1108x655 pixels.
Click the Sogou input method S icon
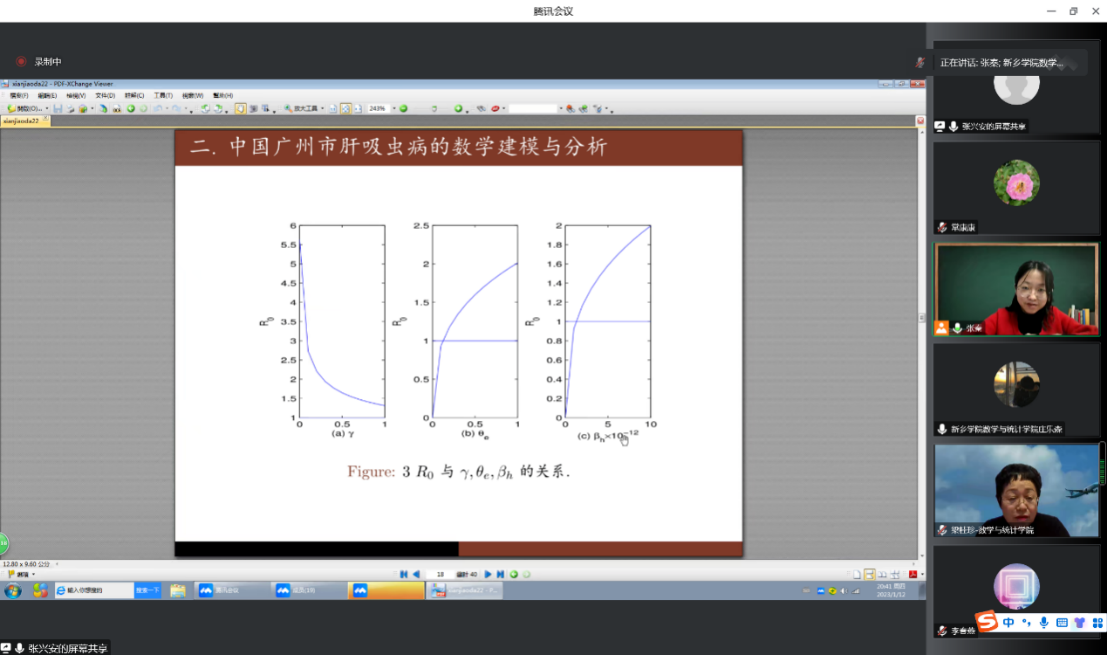pos(986,622)
